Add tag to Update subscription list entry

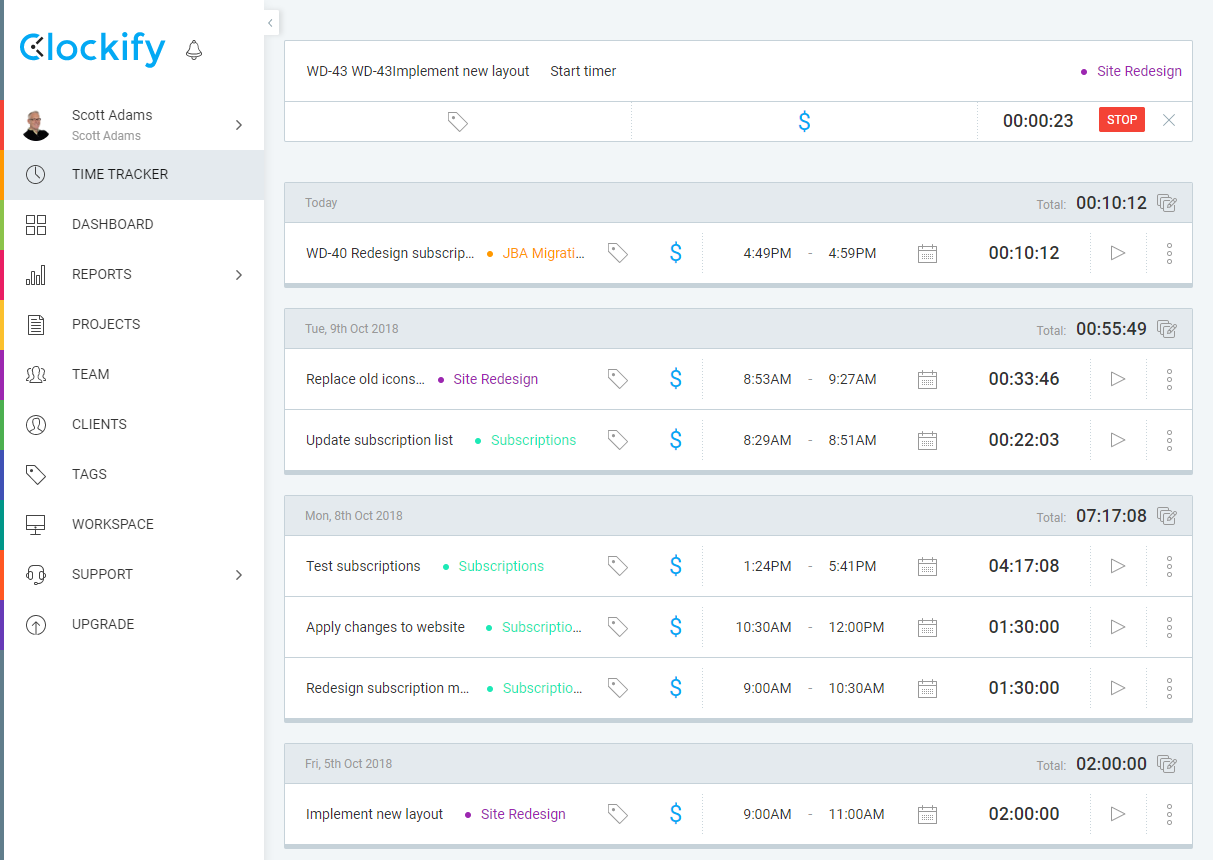tap(618, 440)
